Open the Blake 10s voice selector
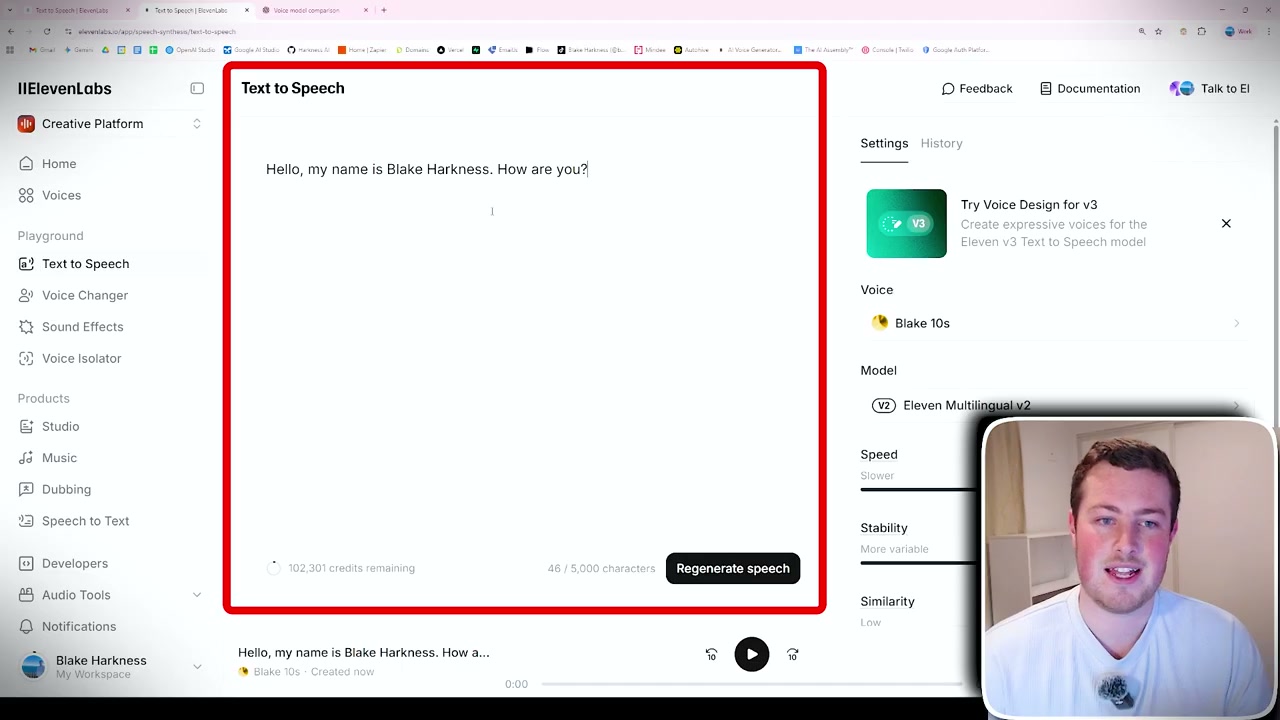1280x720 pixels. (x=1055, y=323)
